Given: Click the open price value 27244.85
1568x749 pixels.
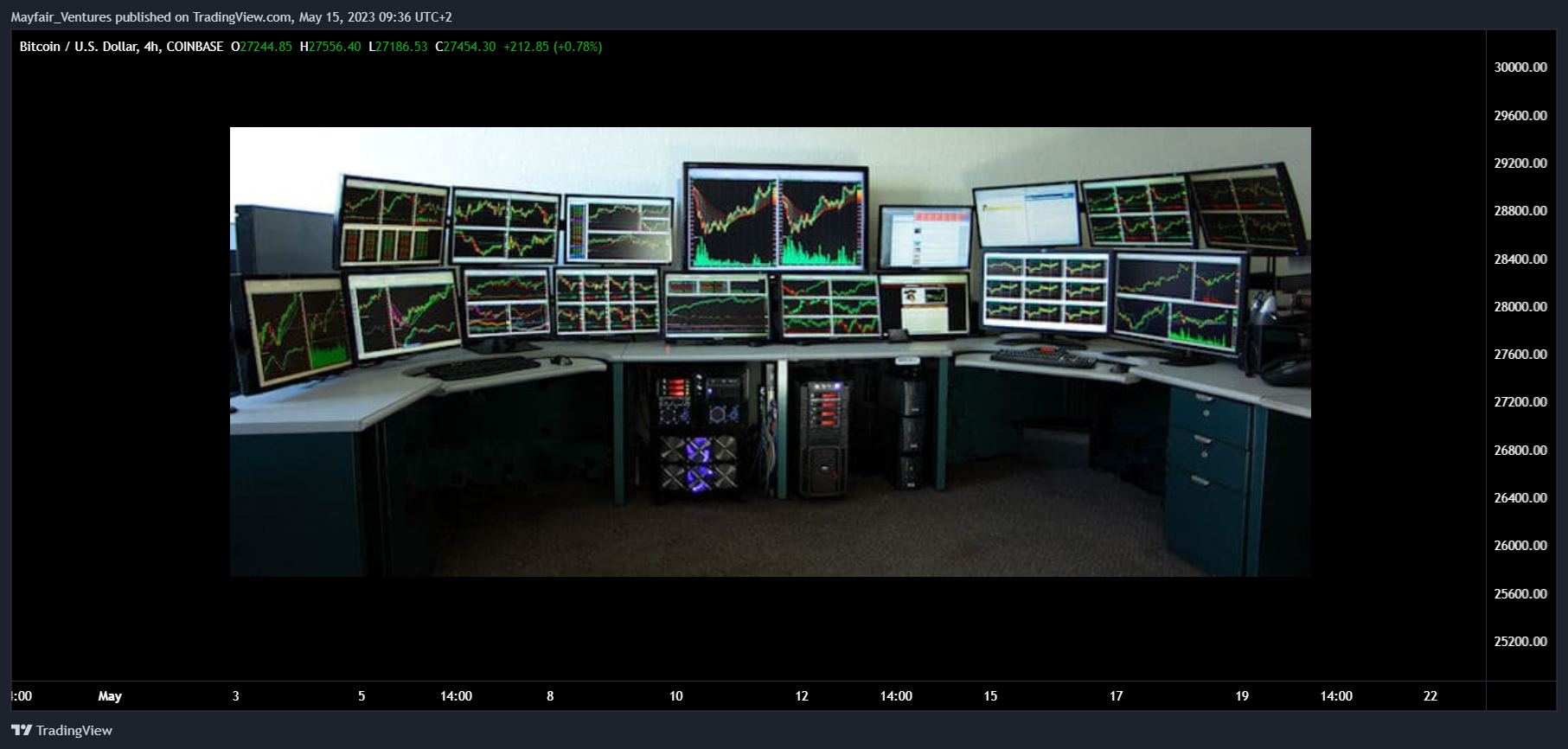Looking at the screenshot, I should click(266, 47).
